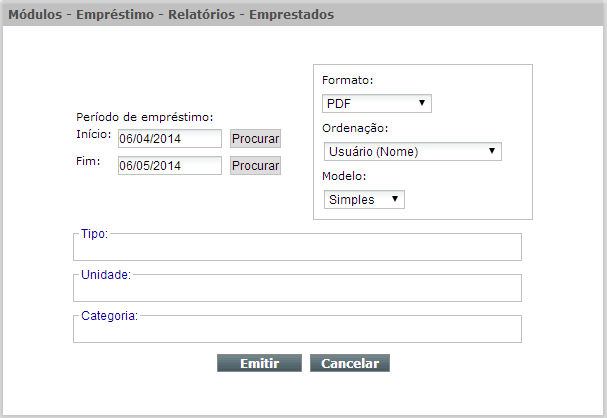Select the Tipo fieldset legend
The height and width of the screenshot is (418, 607).
click(x=94, y=234)
